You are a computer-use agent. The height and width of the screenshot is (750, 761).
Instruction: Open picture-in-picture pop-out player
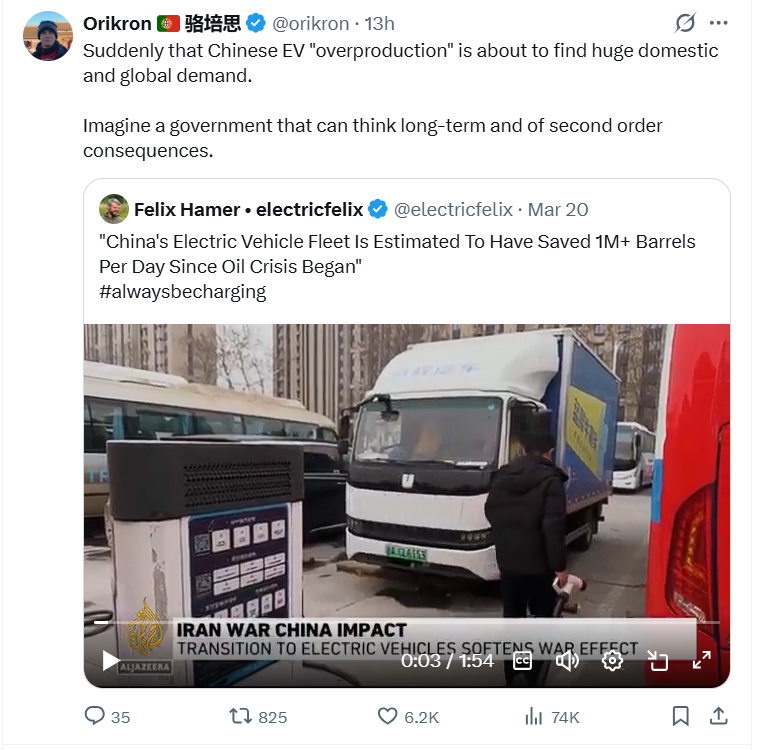point(657,660)
